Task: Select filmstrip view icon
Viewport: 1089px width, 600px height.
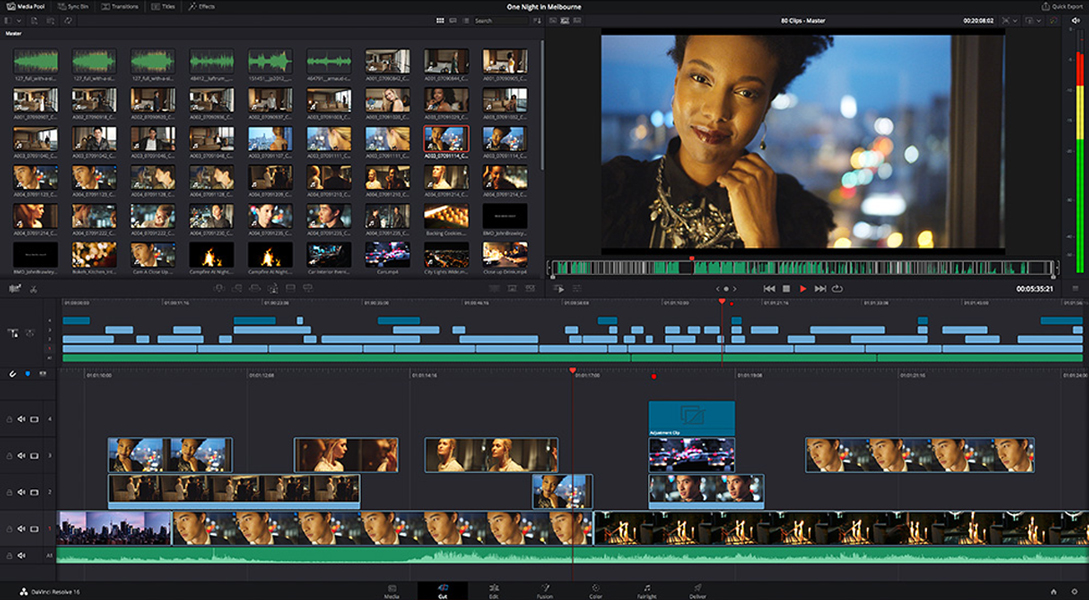Action: (x=453, y=21)
